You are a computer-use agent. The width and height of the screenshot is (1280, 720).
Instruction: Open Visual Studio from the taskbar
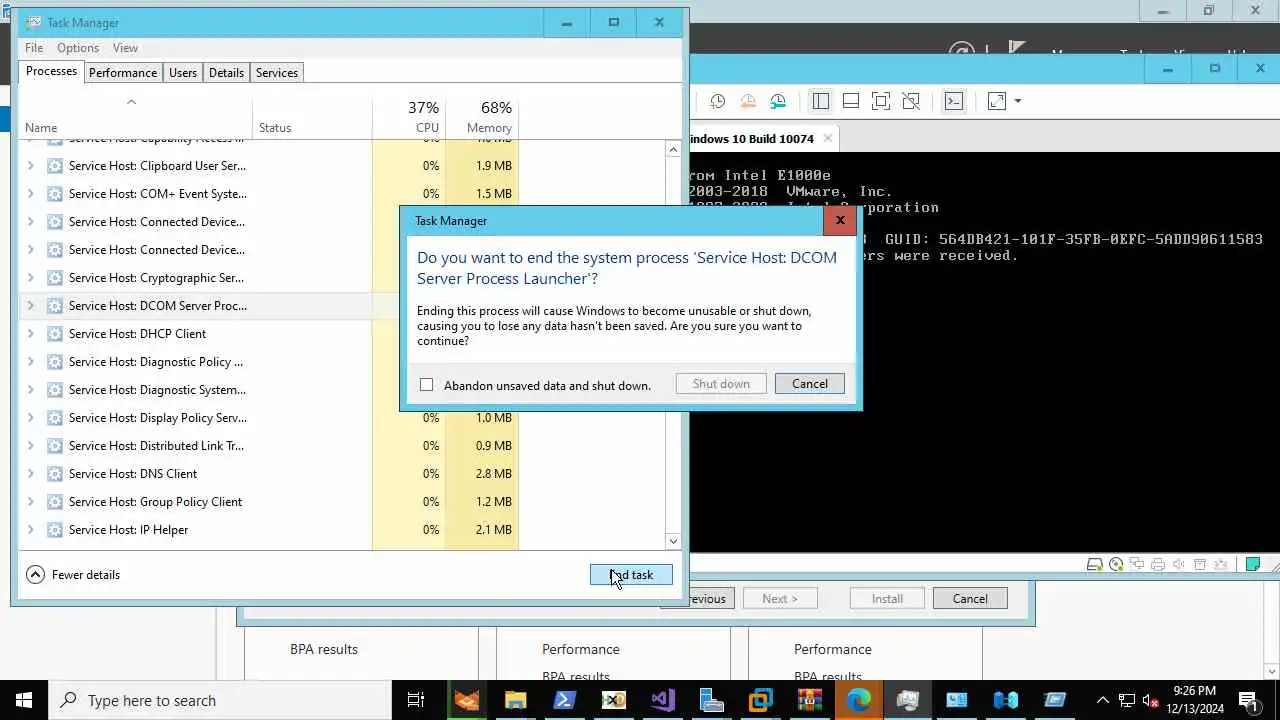click(x=663, y=700)
